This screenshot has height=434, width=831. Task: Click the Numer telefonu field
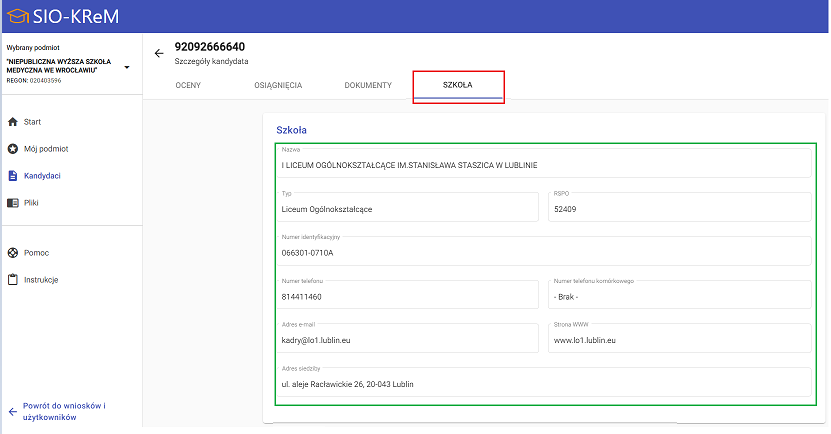(x=407, y=295)
